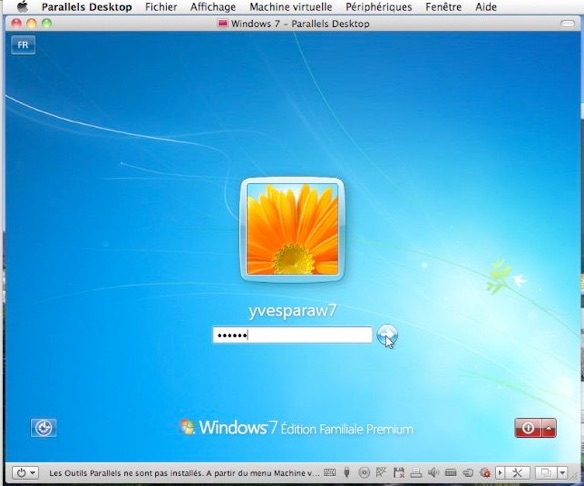Viewport: 584px width, 486px height.
Task: Click the username label yvesparaw7
Action: tap(292, 311)
